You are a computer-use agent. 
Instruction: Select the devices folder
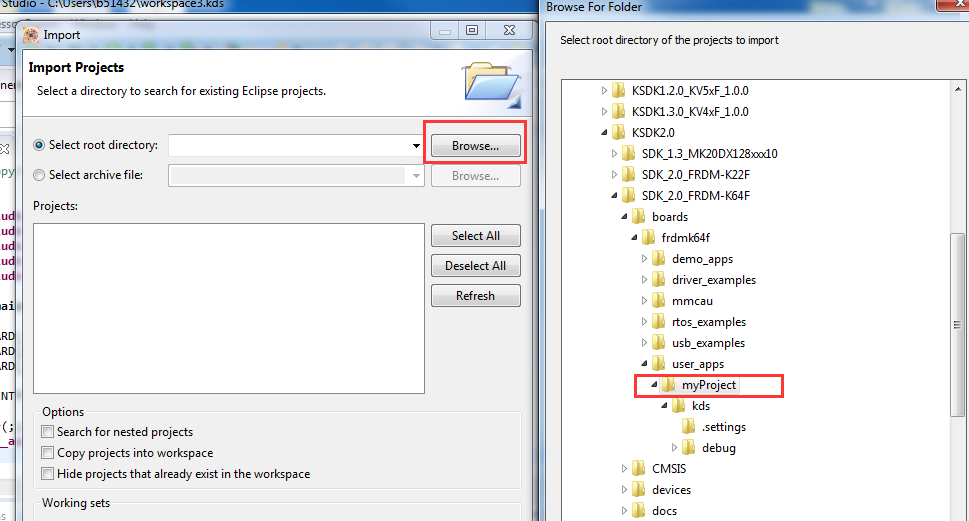click(671, 490)
